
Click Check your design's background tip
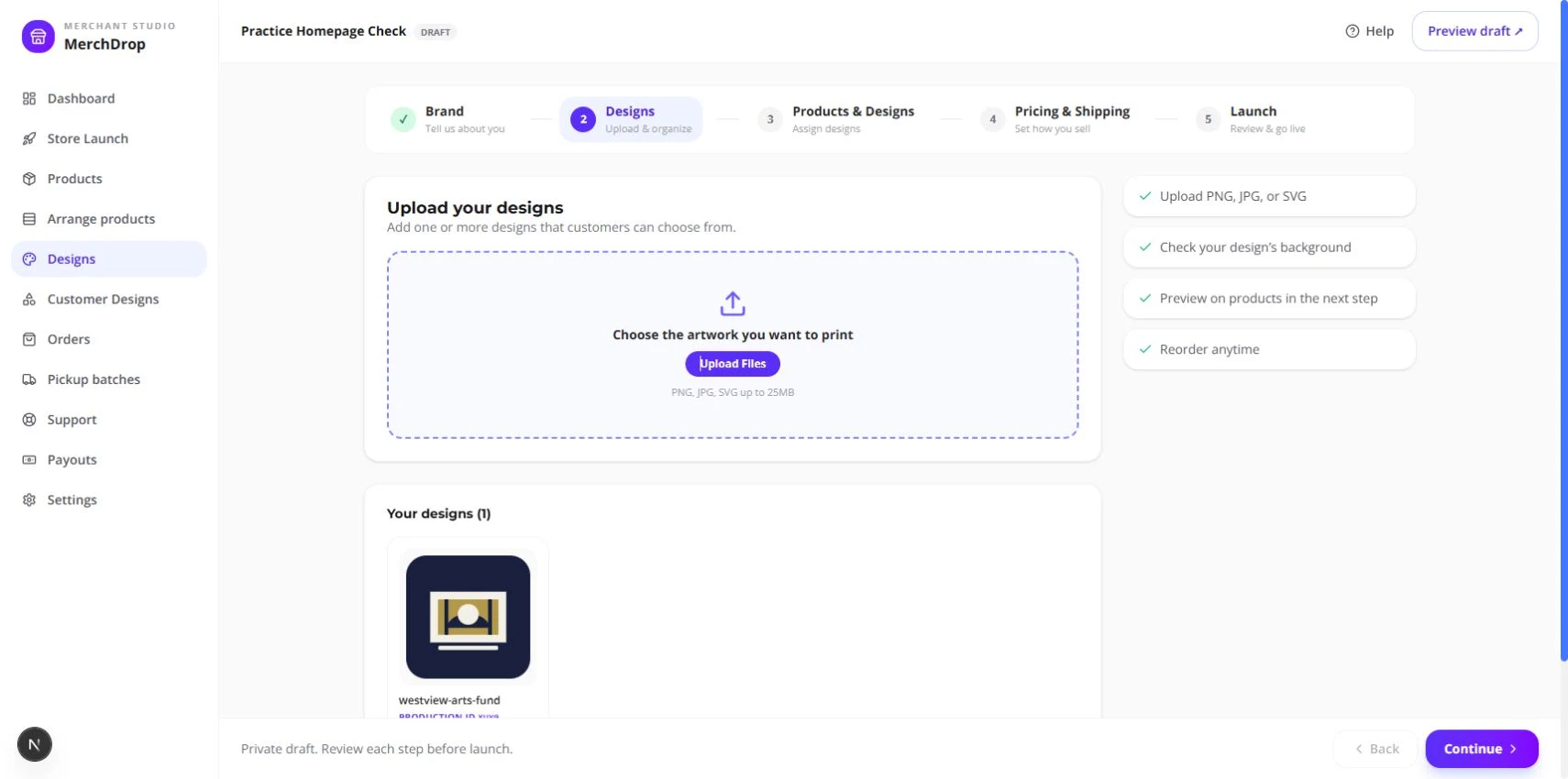(1269, 247)
